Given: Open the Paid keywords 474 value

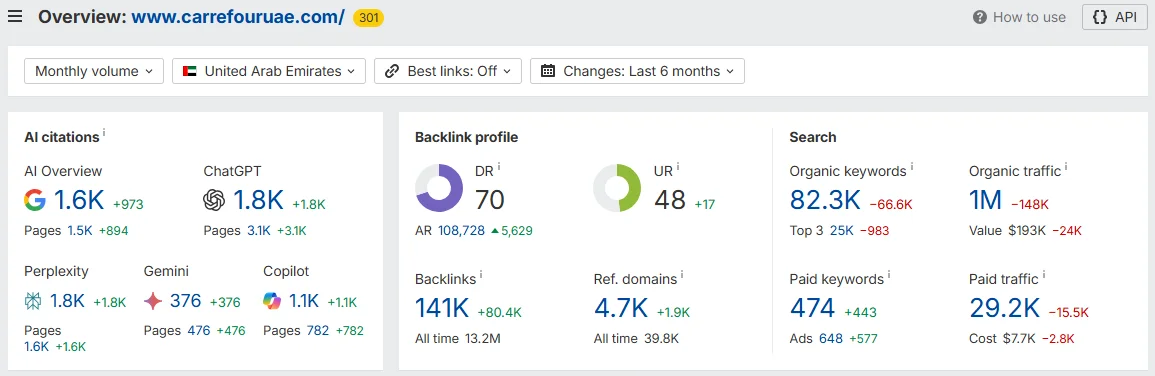Looking at the screenshot, I should click(x=812, y=307).
